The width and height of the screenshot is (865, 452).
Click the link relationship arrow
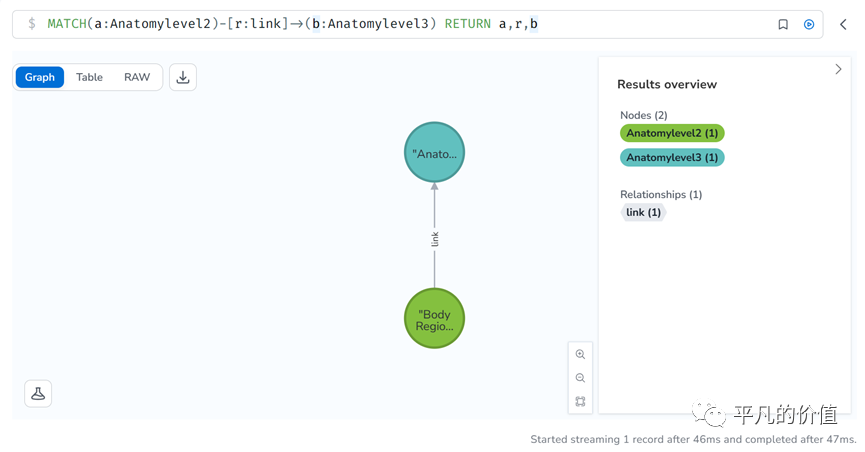click(434, 238)
